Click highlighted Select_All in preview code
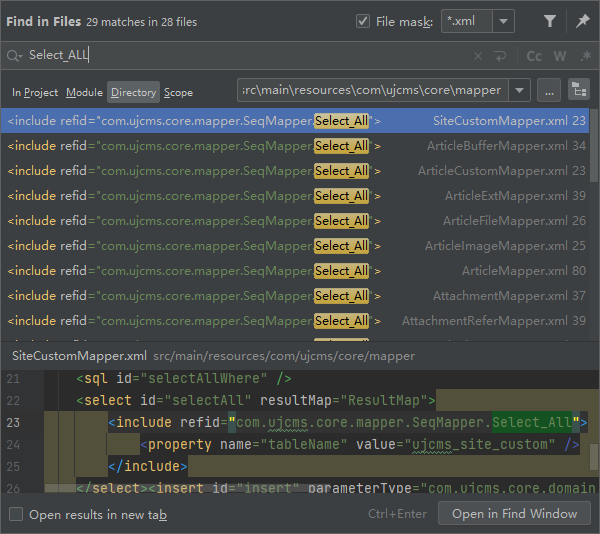 (x=532, y=422)
